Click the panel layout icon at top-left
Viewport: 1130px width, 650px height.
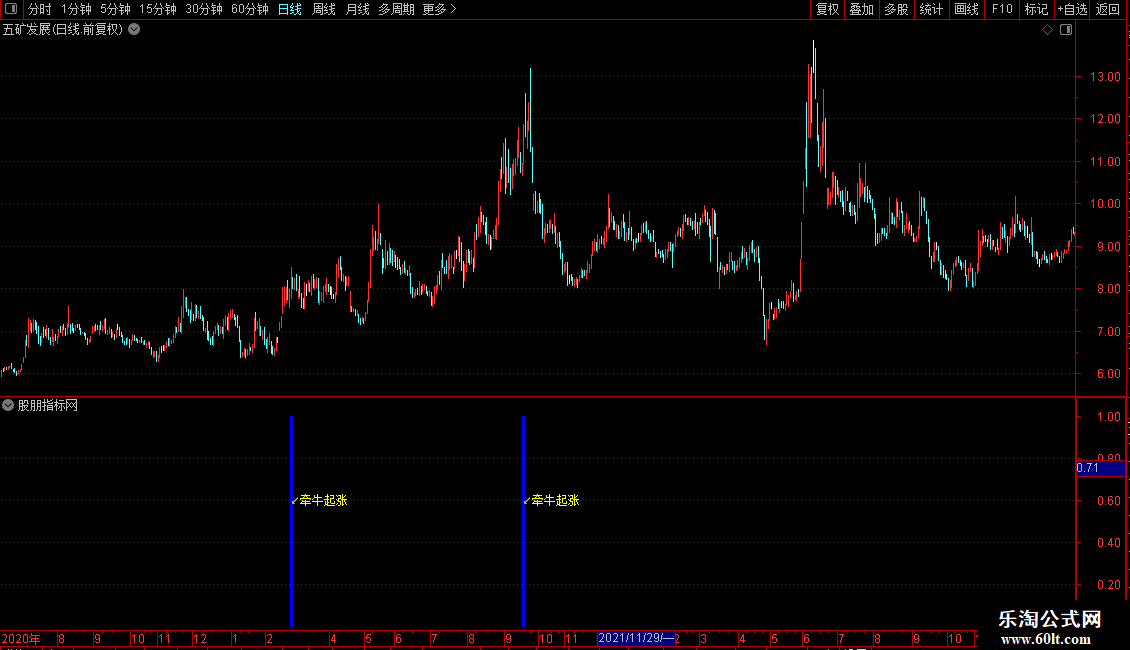(11, 9)
